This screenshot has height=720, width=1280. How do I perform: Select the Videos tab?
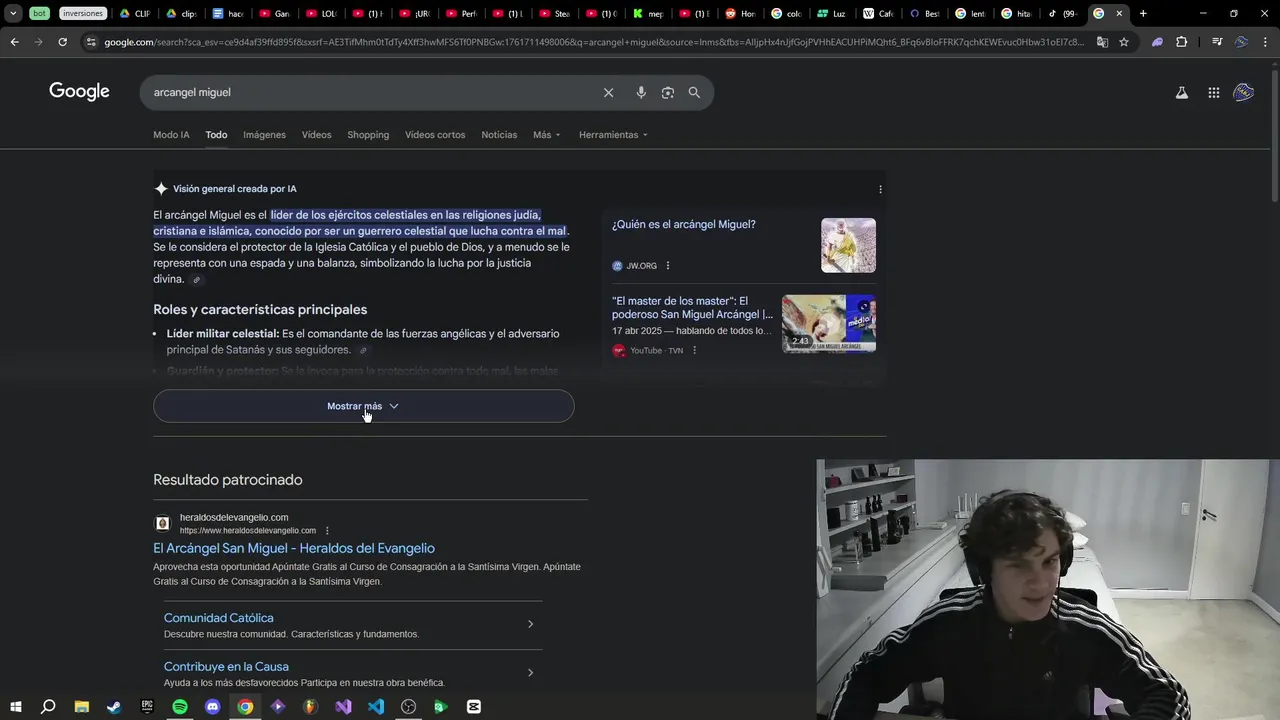click(316, 135)
